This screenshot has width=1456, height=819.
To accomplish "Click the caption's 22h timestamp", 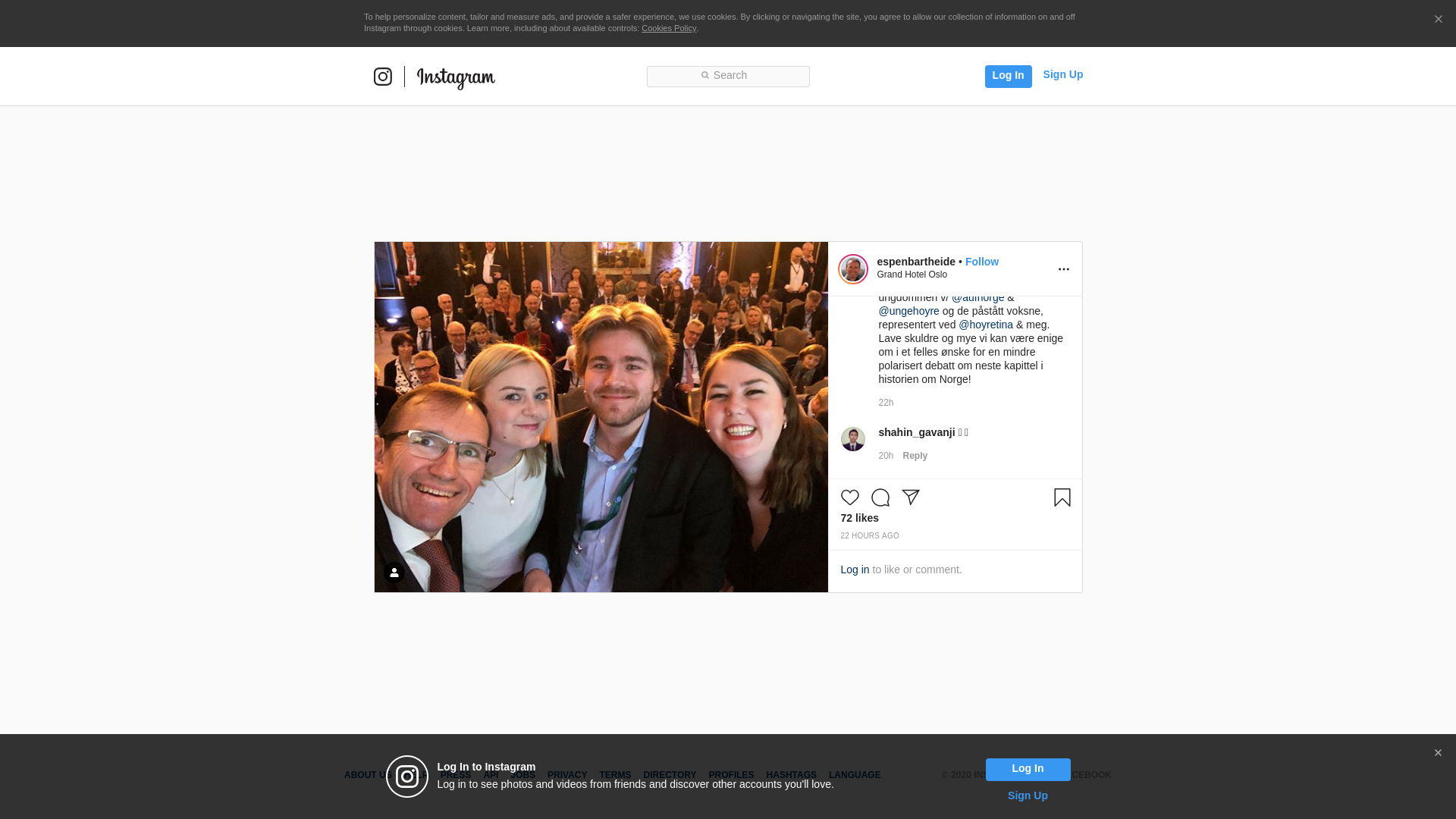I will pyautogui.click(x=886, y=403).
